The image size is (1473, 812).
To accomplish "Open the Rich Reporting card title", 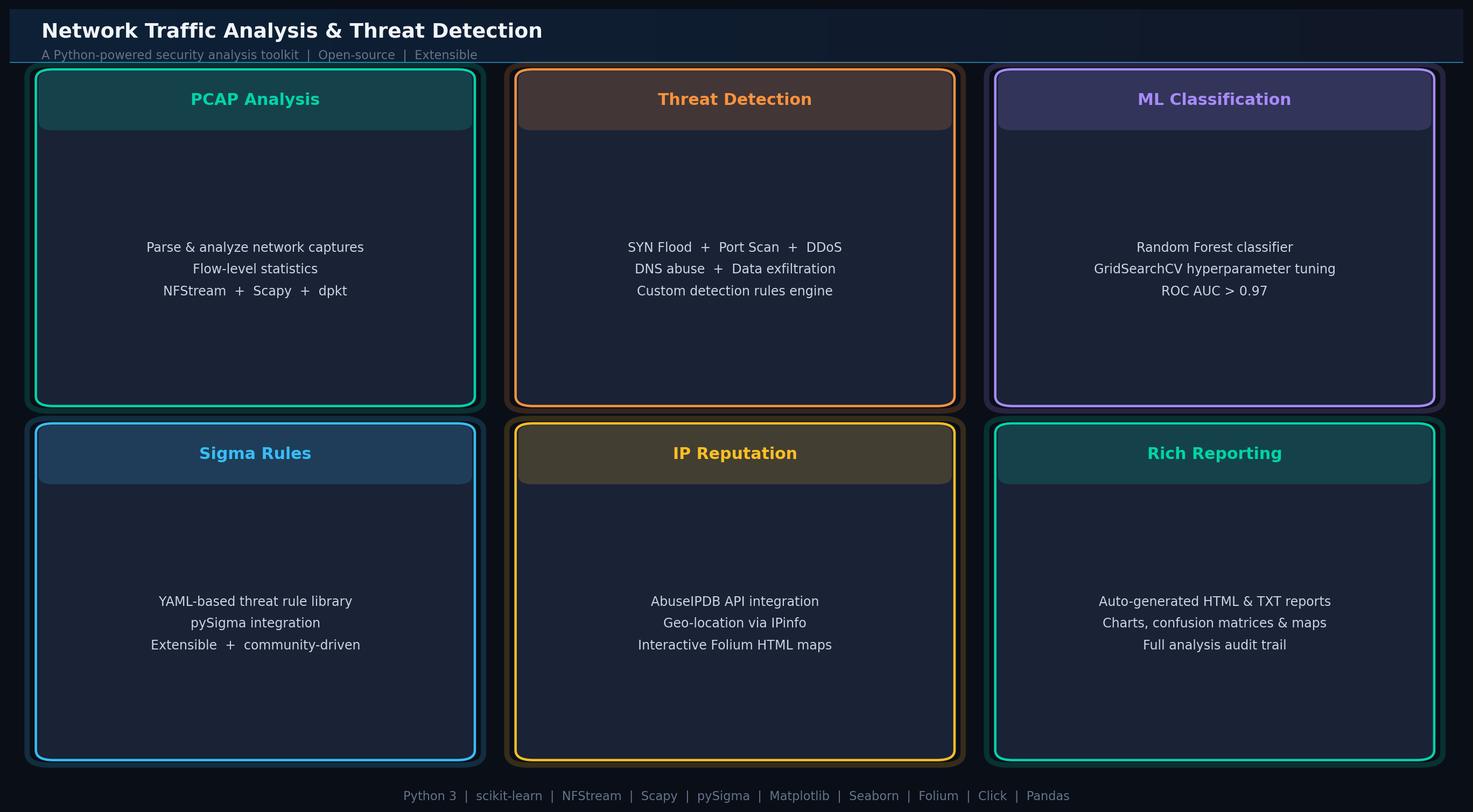I will point(1214,454).
